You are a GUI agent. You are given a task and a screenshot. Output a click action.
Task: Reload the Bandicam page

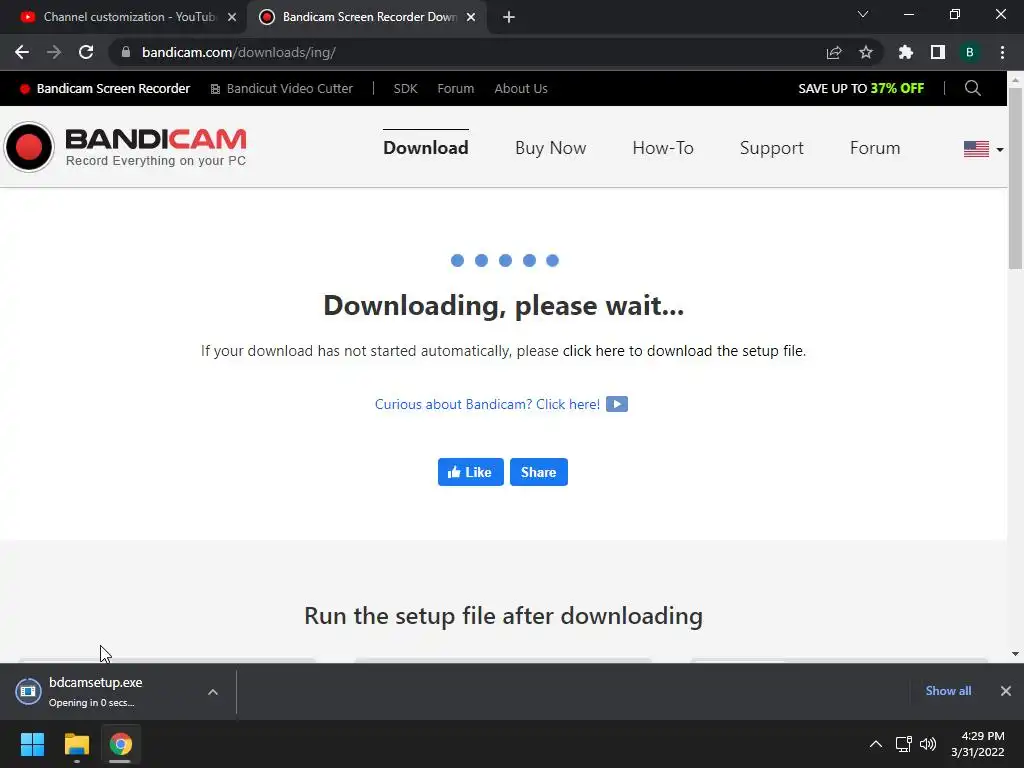coord(86,52)
